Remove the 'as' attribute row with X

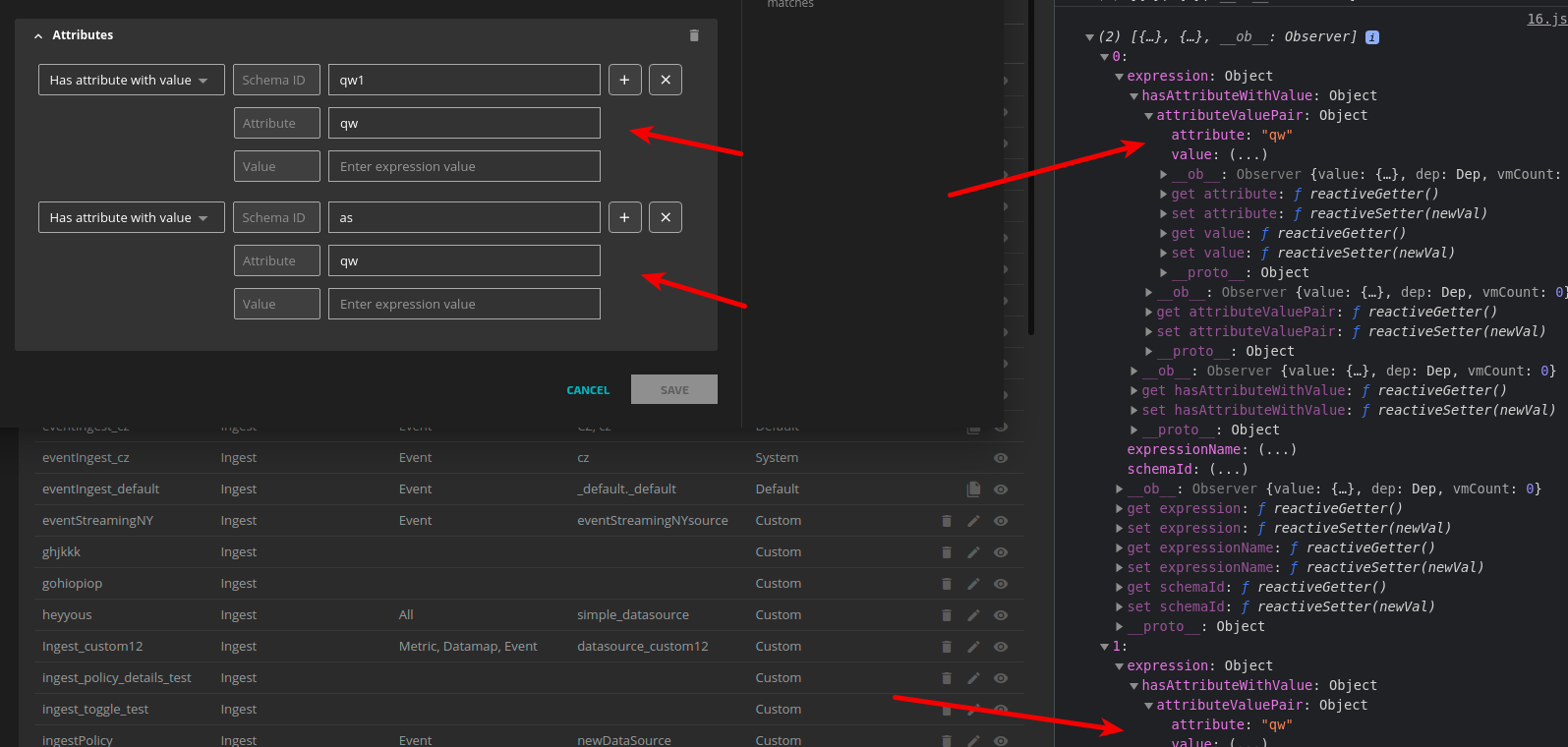point(666,217)
